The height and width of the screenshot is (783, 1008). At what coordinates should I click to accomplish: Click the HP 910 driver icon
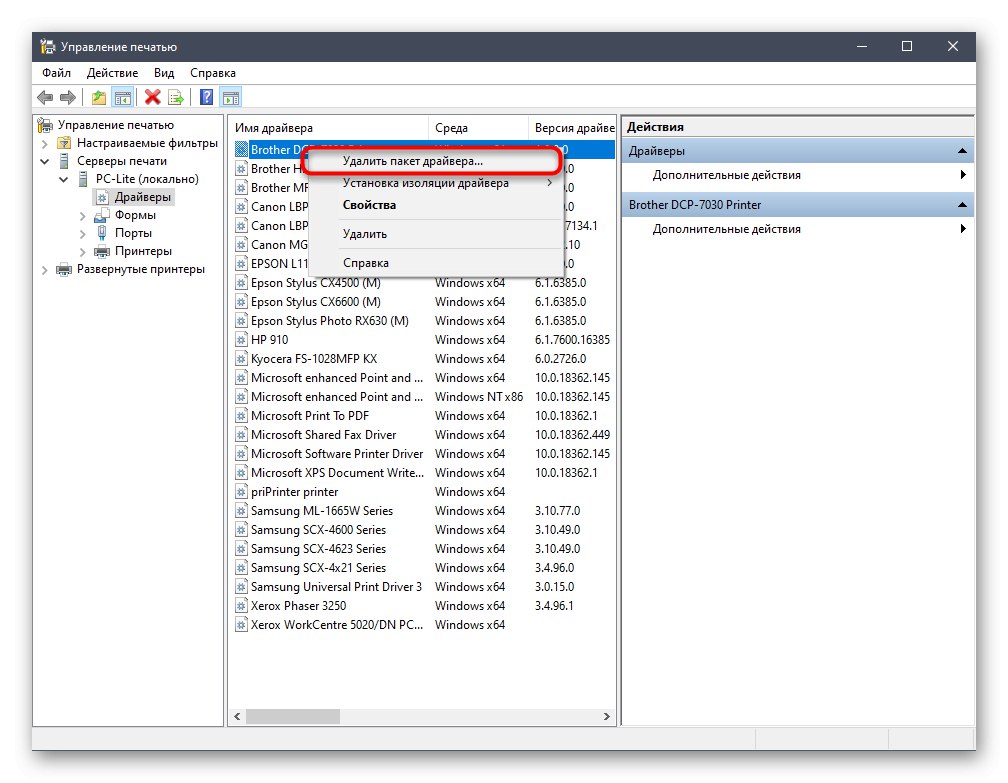[x=241, y=339]
